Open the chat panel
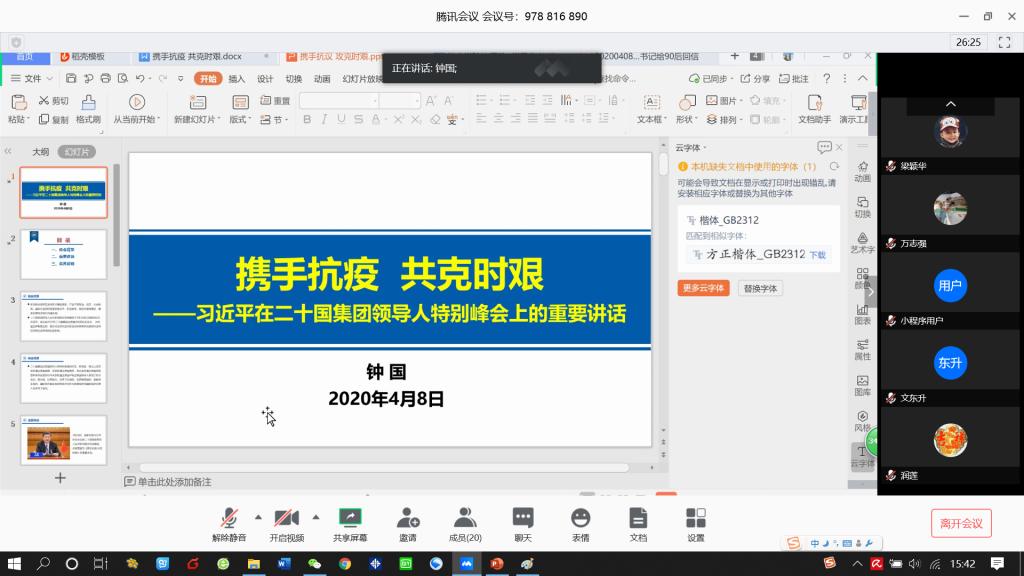 522,517
